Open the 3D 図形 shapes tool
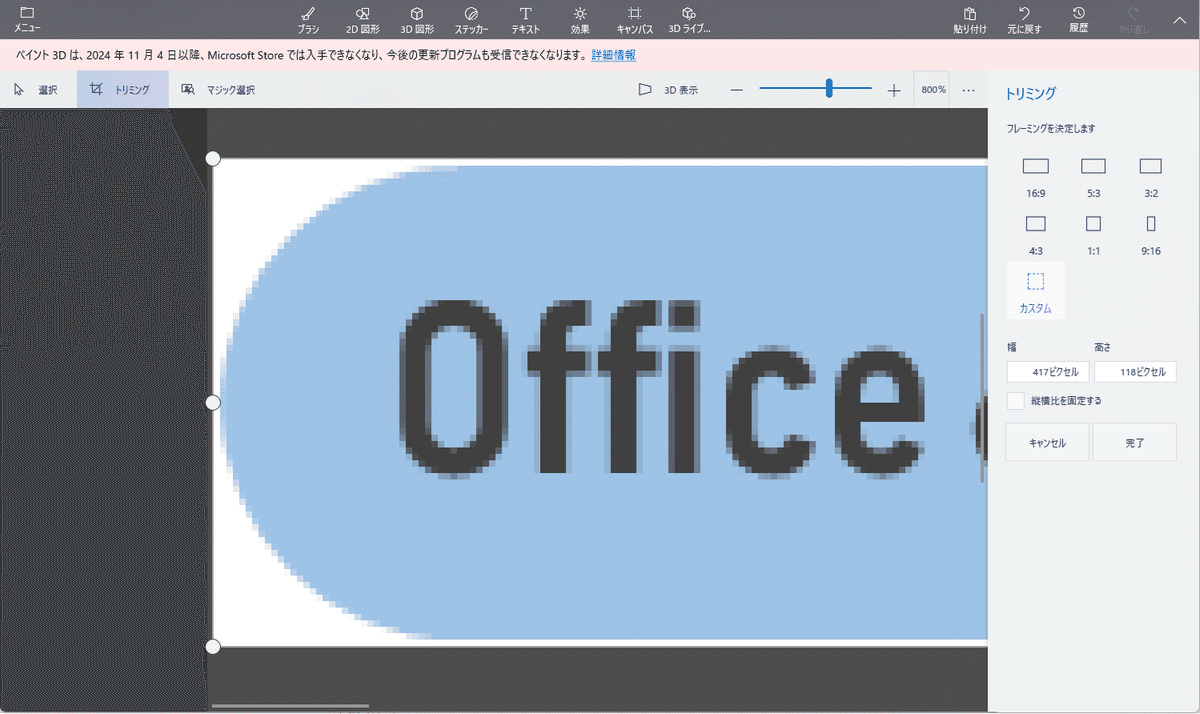The width and height of the screenshot is (1200, 714). point(417,19)
